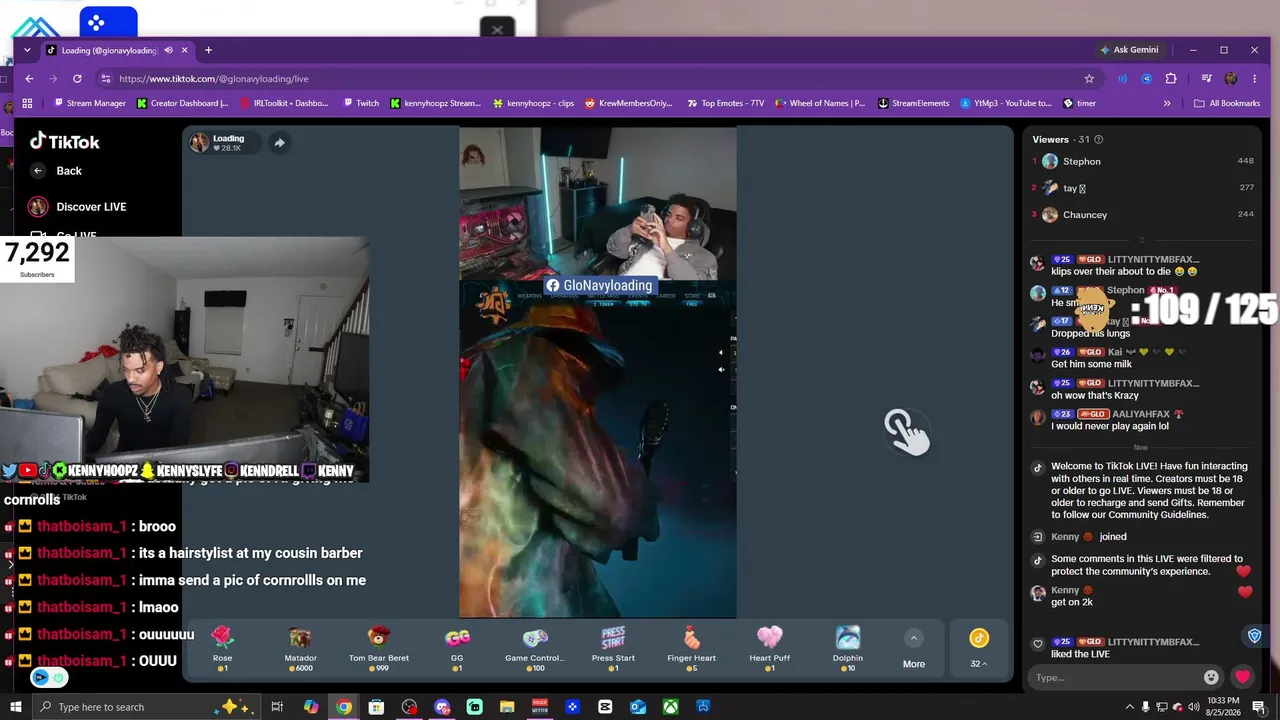Open the Loading streamer profile avatar
This screenshot has height=720, width=1280.
tap(200, 143)
